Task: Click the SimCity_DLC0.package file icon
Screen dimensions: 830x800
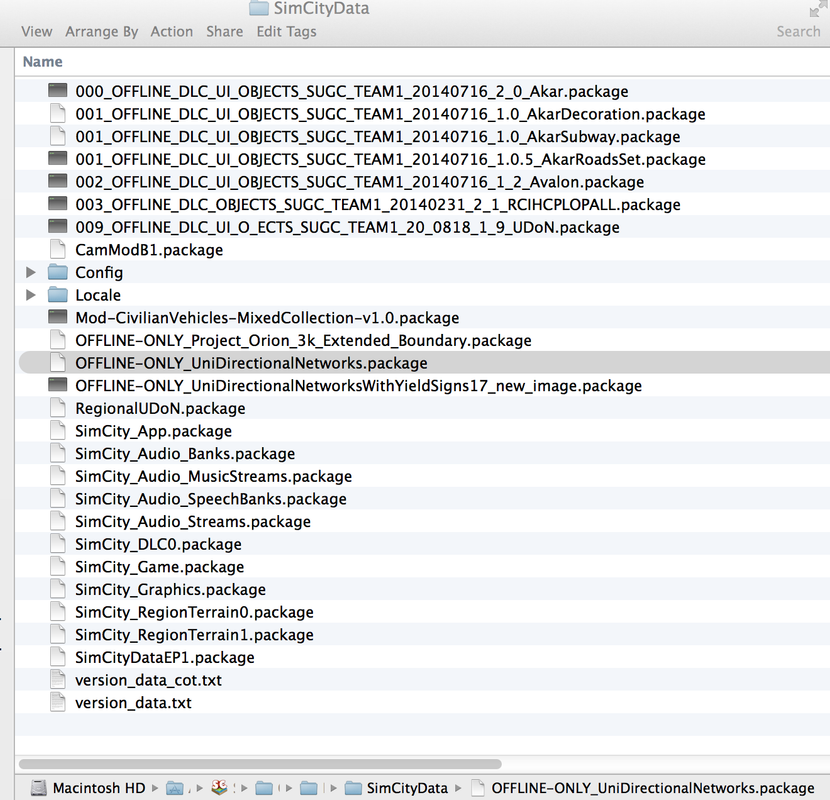Action: coord(58,544)
